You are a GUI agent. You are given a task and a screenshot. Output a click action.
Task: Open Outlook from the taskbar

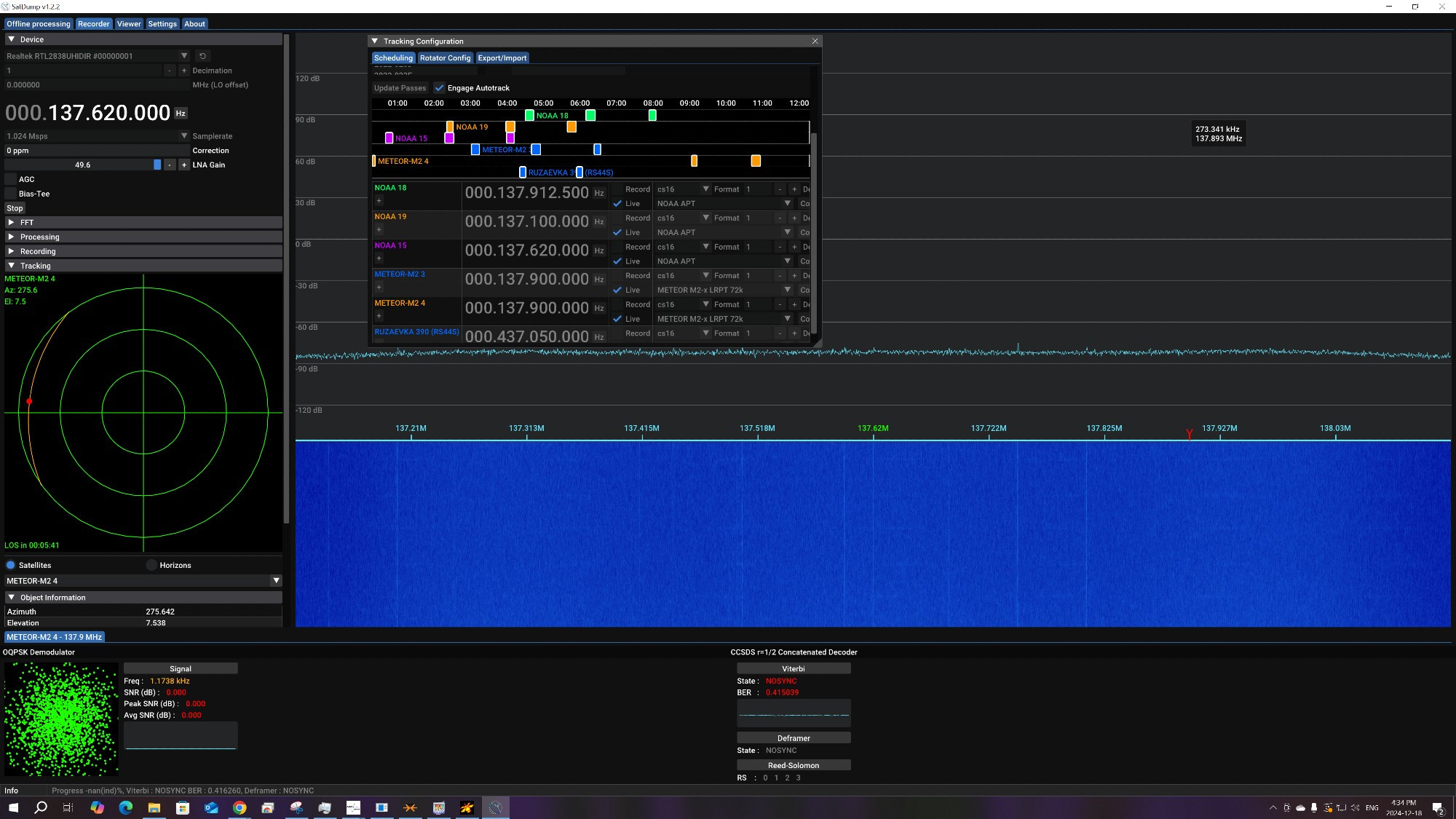pyautogui.click(x=211, y=807)
